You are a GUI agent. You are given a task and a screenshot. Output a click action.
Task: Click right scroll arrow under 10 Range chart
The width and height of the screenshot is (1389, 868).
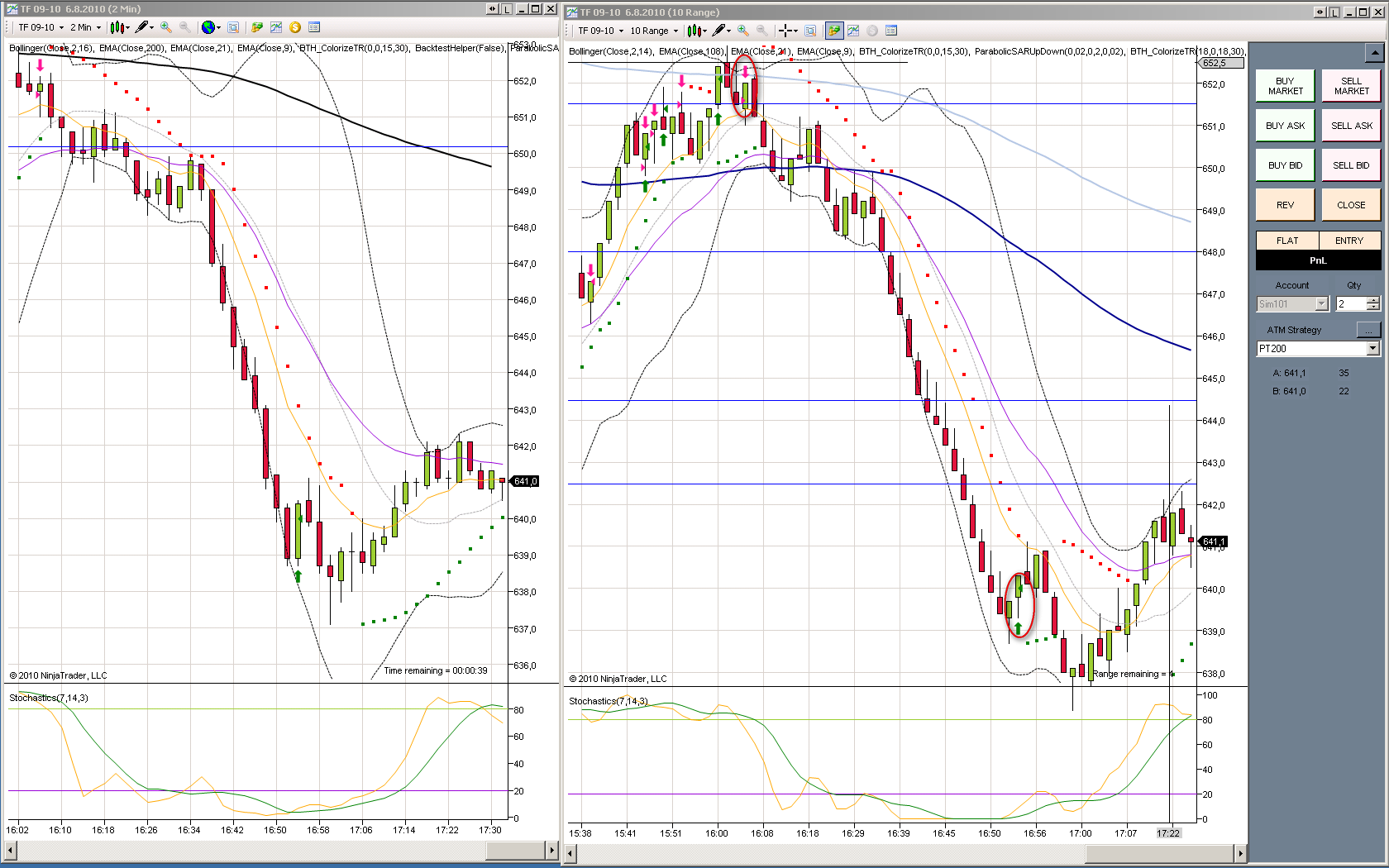[x=1241, y=853]
